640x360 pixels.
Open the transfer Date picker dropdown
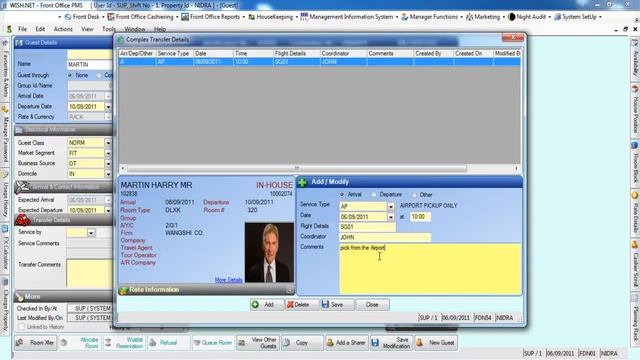[391, 217]
